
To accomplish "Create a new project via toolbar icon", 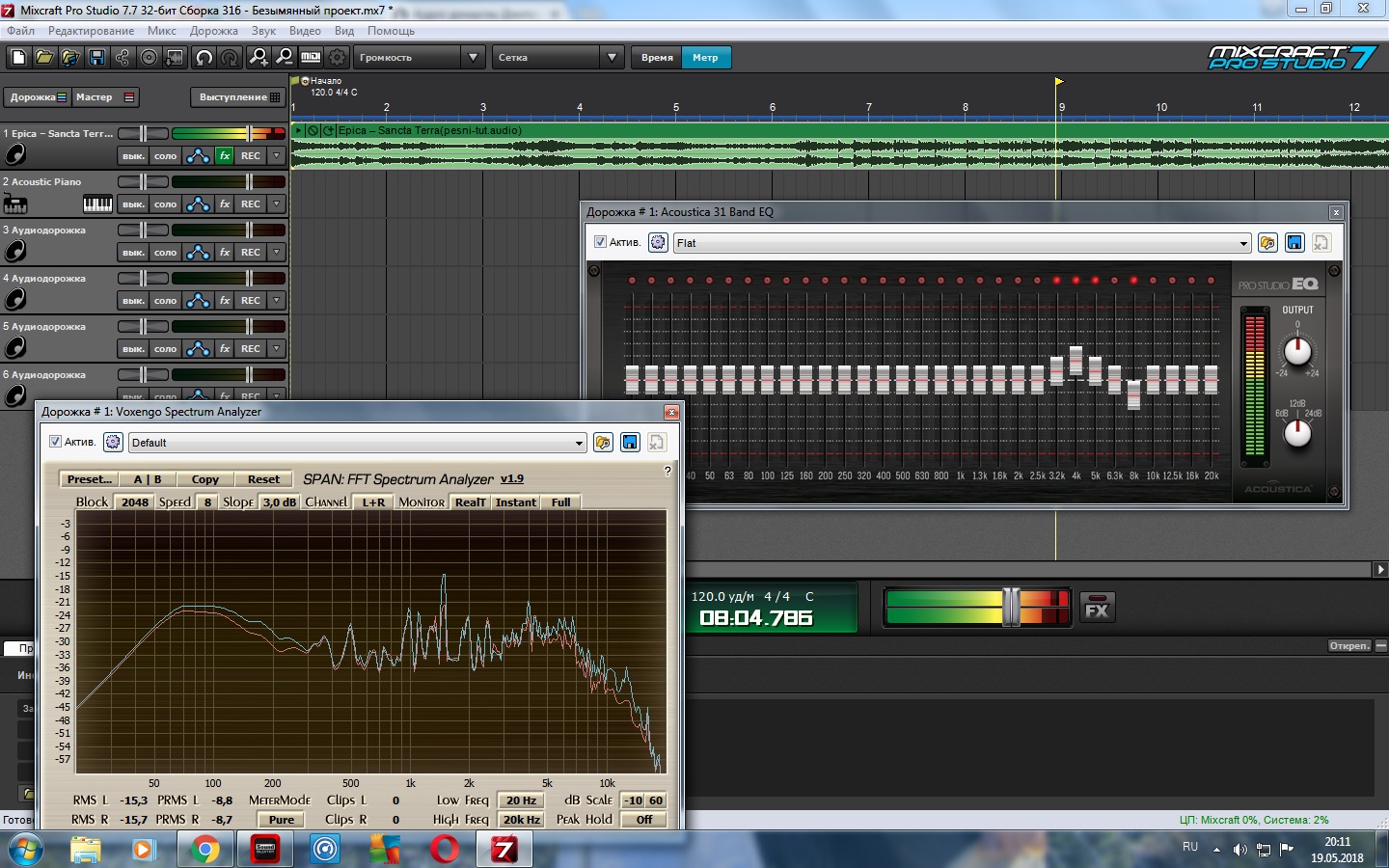I will 18,58.
